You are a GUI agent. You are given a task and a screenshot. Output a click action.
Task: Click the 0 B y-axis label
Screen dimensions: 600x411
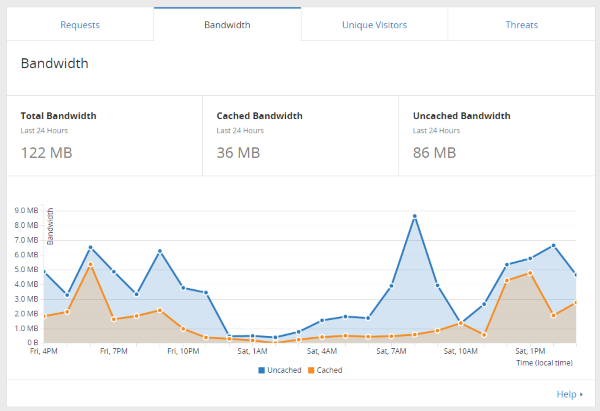coord(33,342)
